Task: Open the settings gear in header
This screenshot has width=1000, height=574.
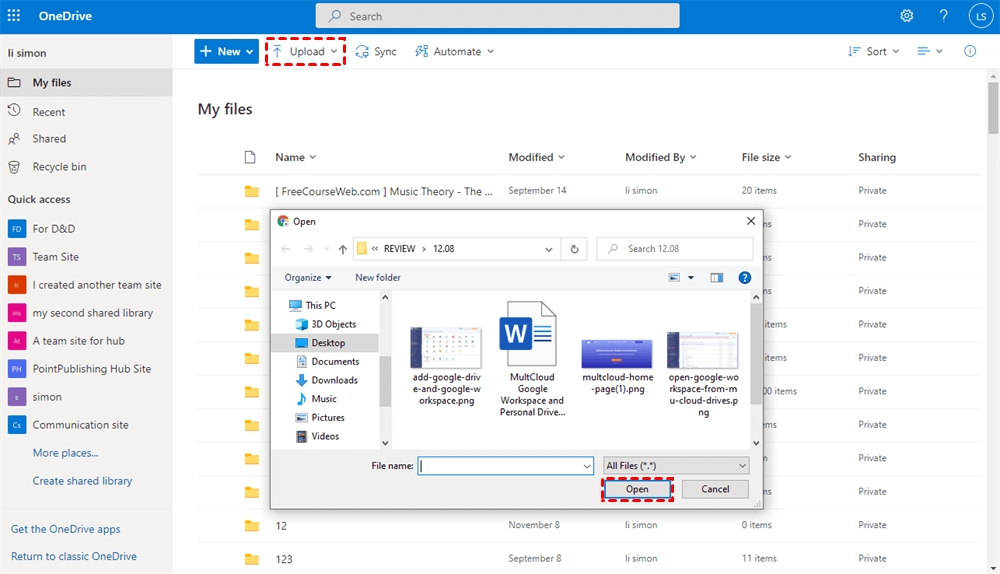Action: coord(907,16)
